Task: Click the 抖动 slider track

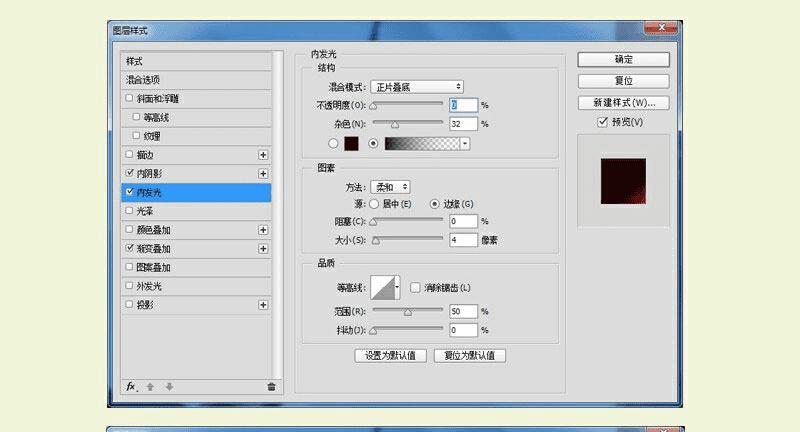Action: pyautogui.click(x=407, y=330)
